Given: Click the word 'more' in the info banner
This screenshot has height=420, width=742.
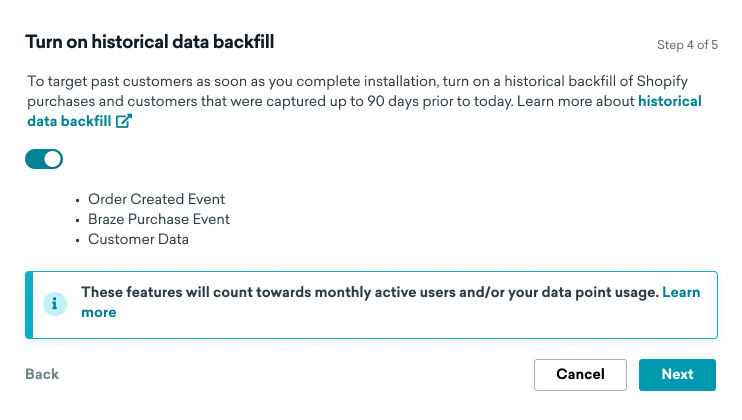Looking at the screenshot, I should pyautogui.click(x=99, y=312).
